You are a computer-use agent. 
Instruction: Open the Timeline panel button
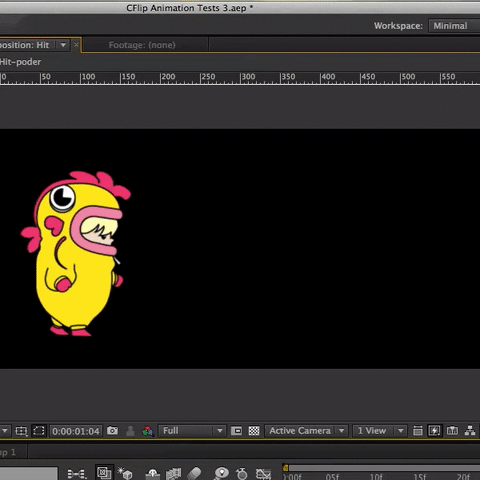452,431
